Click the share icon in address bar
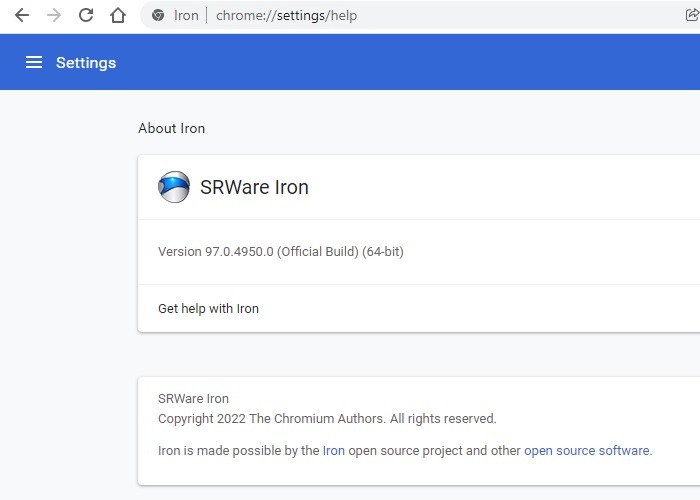This screenshot has height=500, width=700. (x=692, y=15)
